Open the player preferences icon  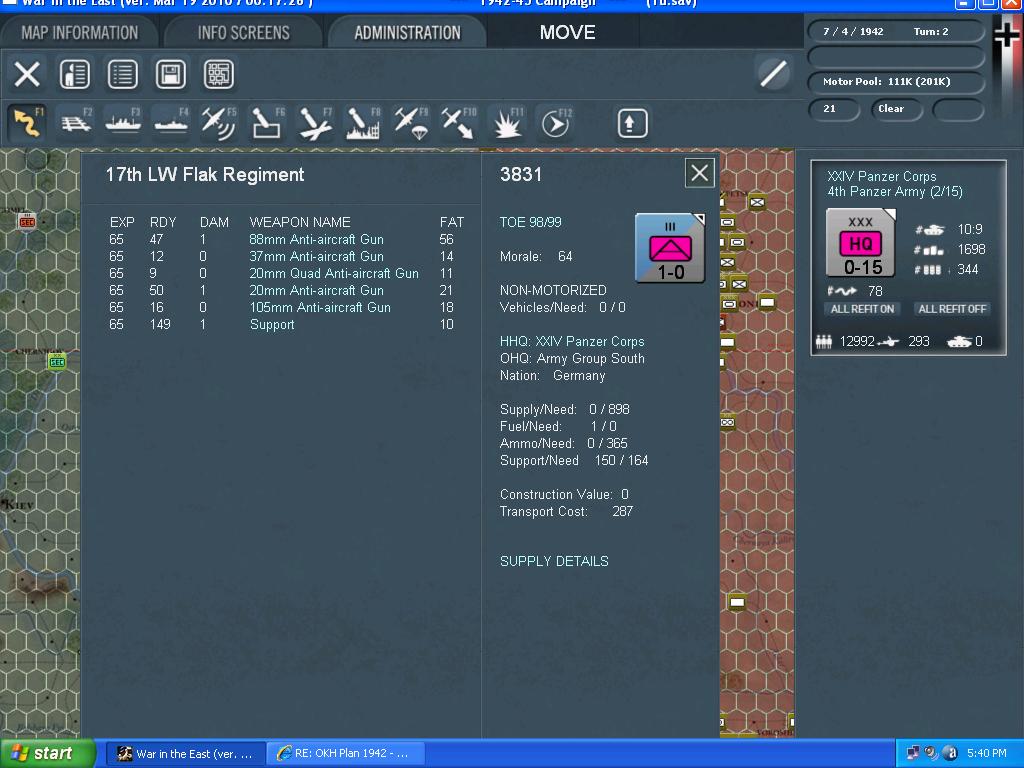click(75, 74)
